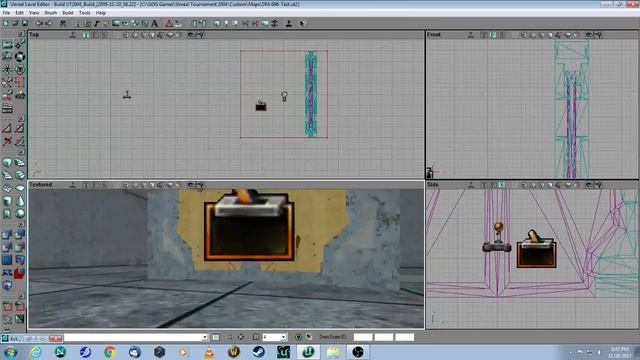Viewport: 640px width, 360px height.
Task: Click the Add Volume icon in toolbox
Action: point(7,285)
